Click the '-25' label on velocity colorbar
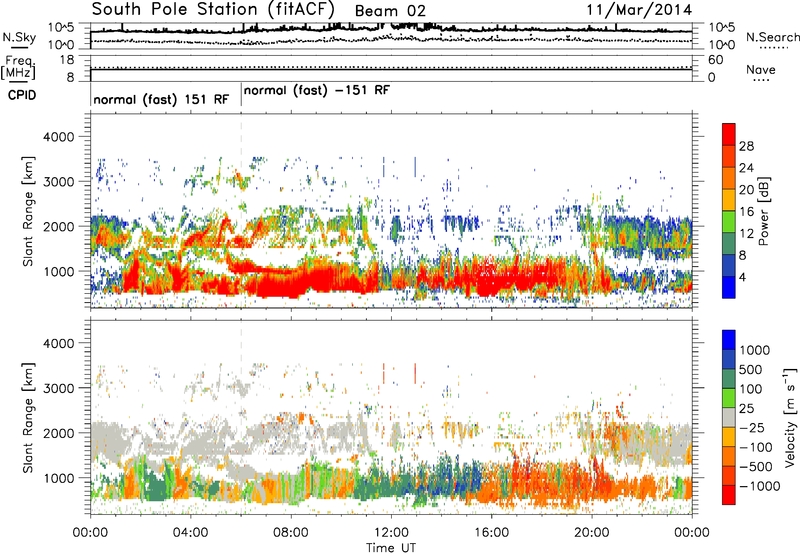Viewport: 800px width, 554px height. click(752, 427)
